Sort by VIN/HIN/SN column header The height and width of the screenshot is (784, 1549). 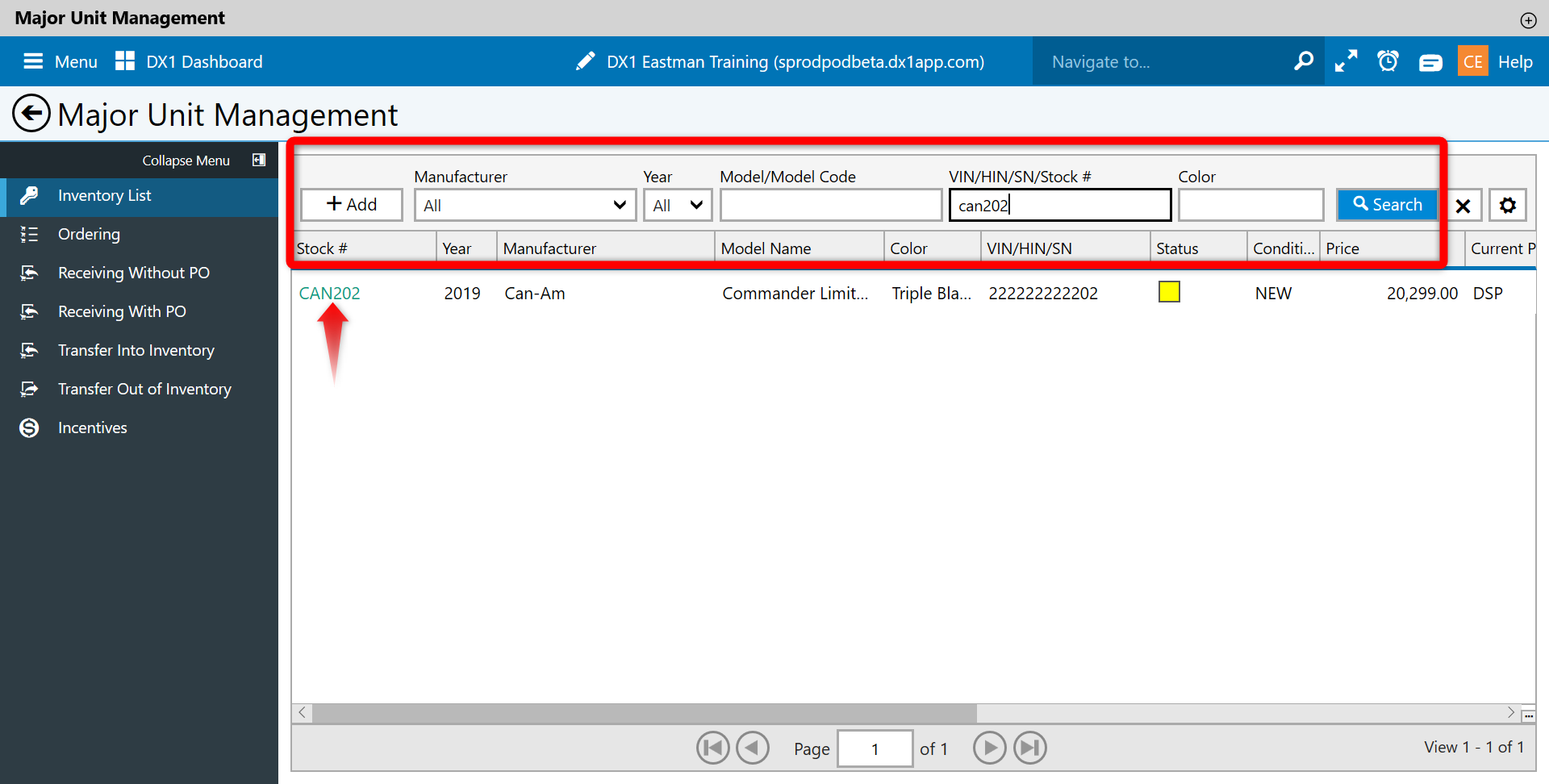click(x=1066, y=248)
